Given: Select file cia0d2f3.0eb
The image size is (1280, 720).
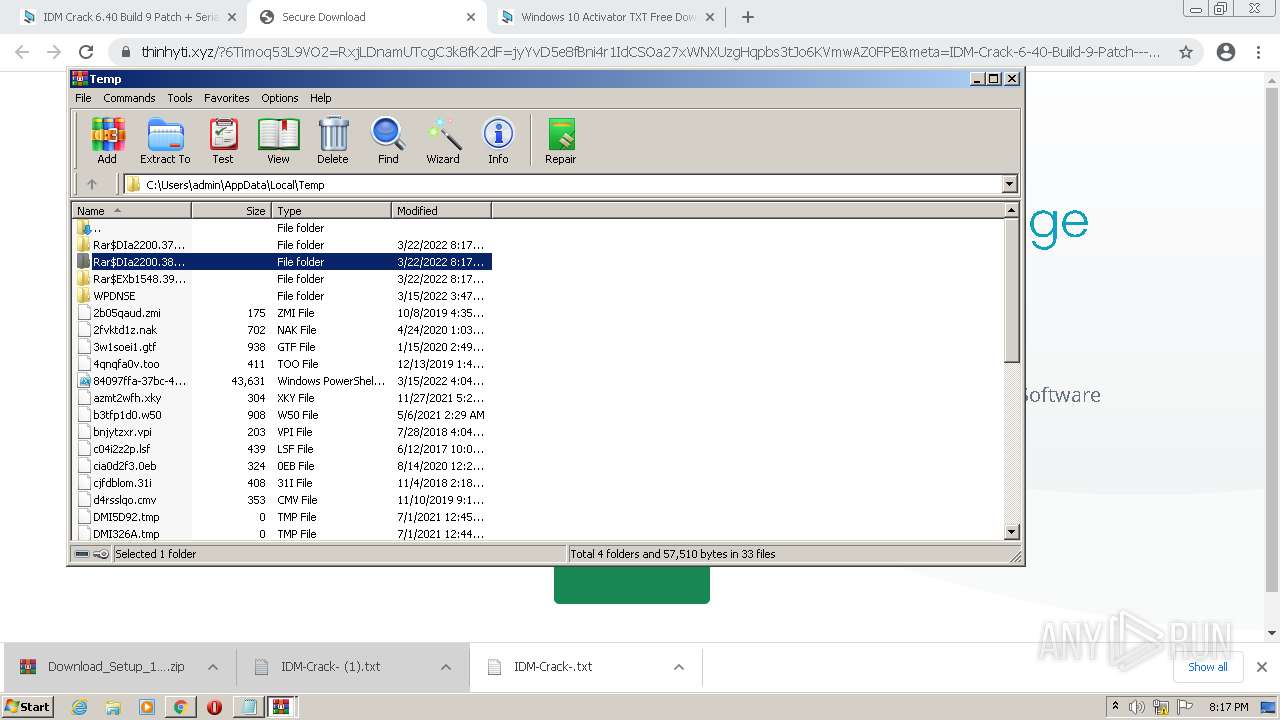Looking at the screenshot, I should click(x=282, y=466).
